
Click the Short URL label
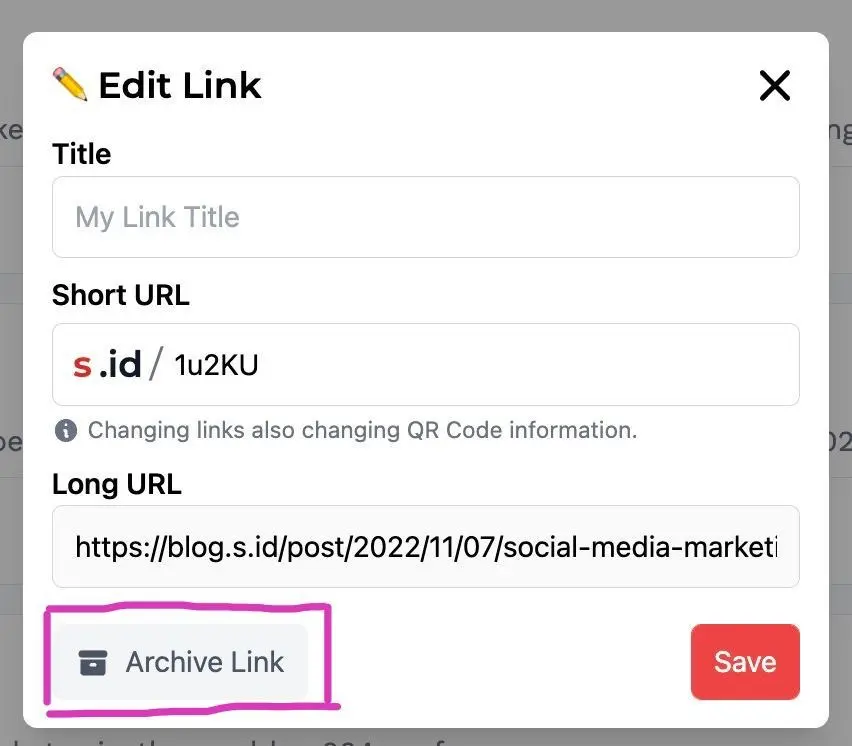coord(121,295)
